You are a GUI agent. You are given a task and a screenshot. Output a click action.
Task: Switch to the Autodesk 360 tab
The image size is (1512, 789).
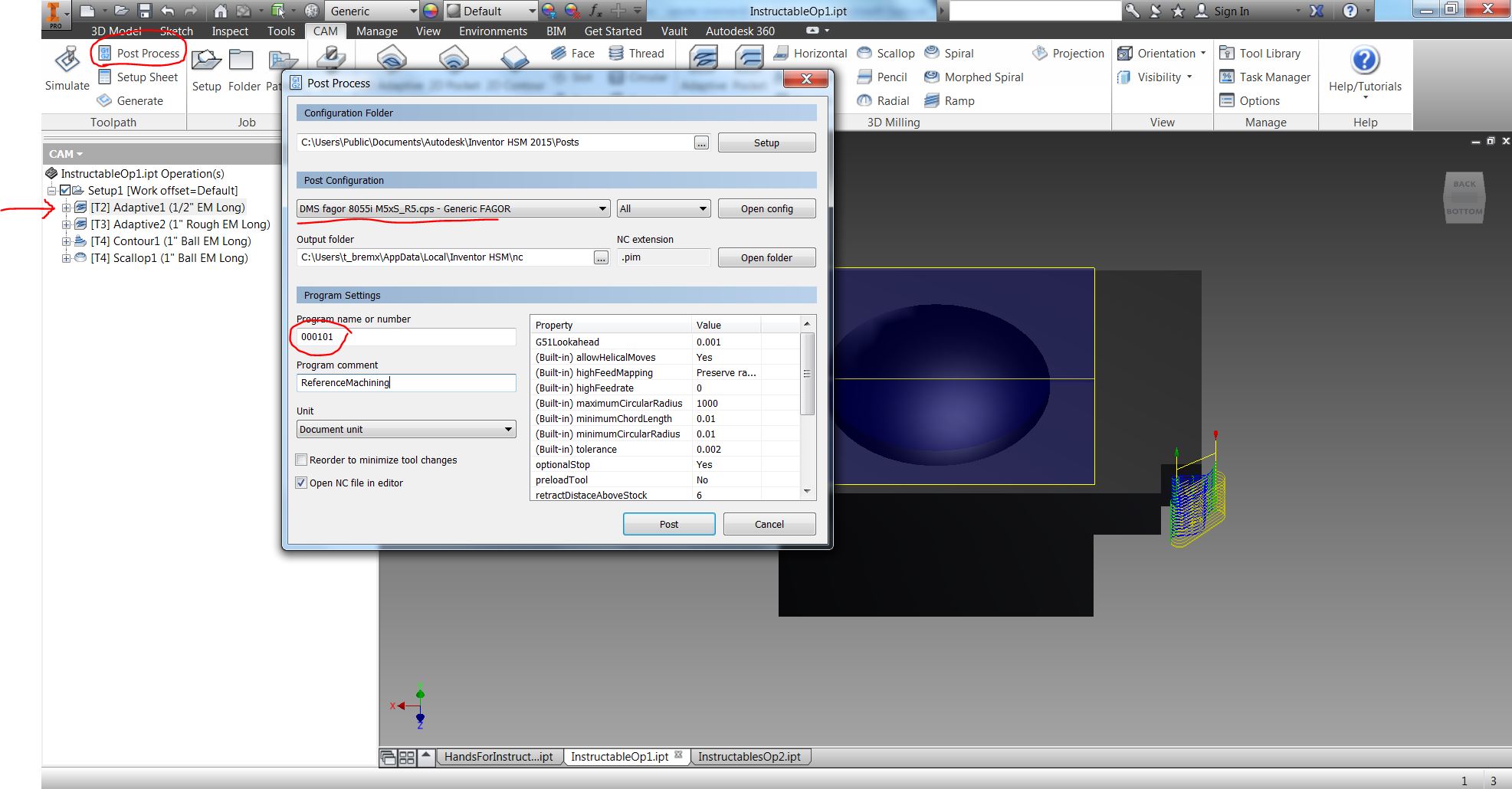(x=740, y=31)
